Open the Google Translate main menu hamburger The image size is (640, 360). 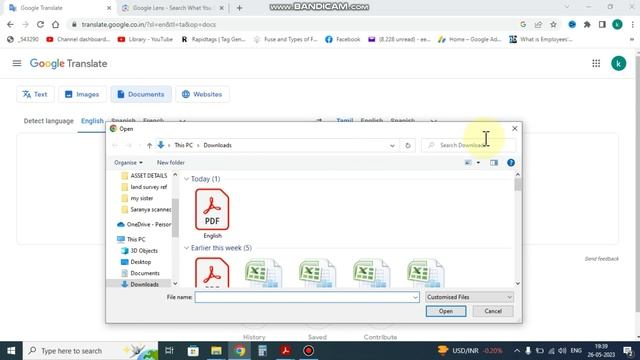pos(17,63)
